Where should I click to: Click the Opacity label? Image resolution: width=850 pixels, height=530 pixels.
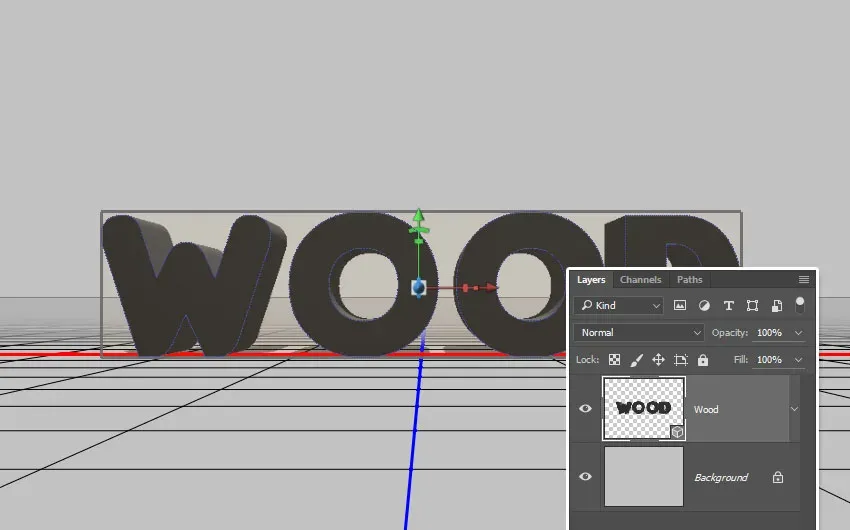(x=730, y=333)
